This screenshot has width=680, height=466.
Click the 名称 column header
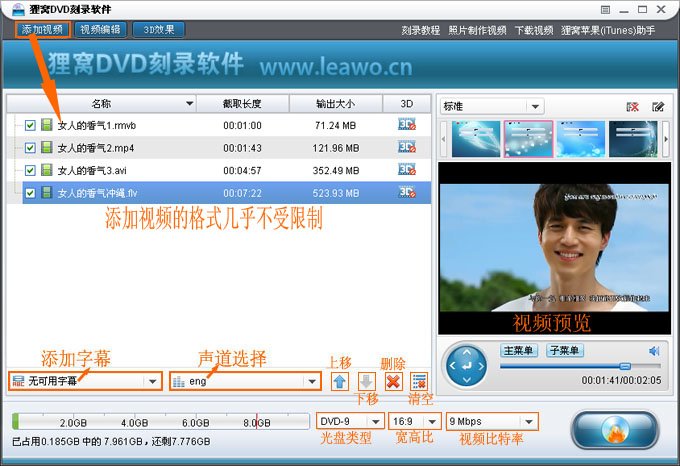tap(101, 104)
